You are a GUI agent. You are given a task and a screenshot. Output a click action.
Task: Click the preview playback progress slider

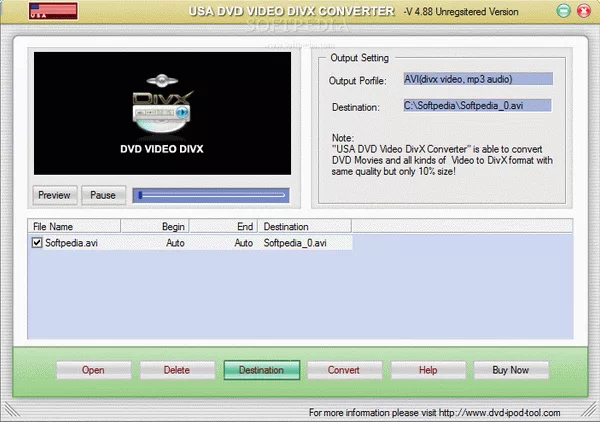(211, 195)
